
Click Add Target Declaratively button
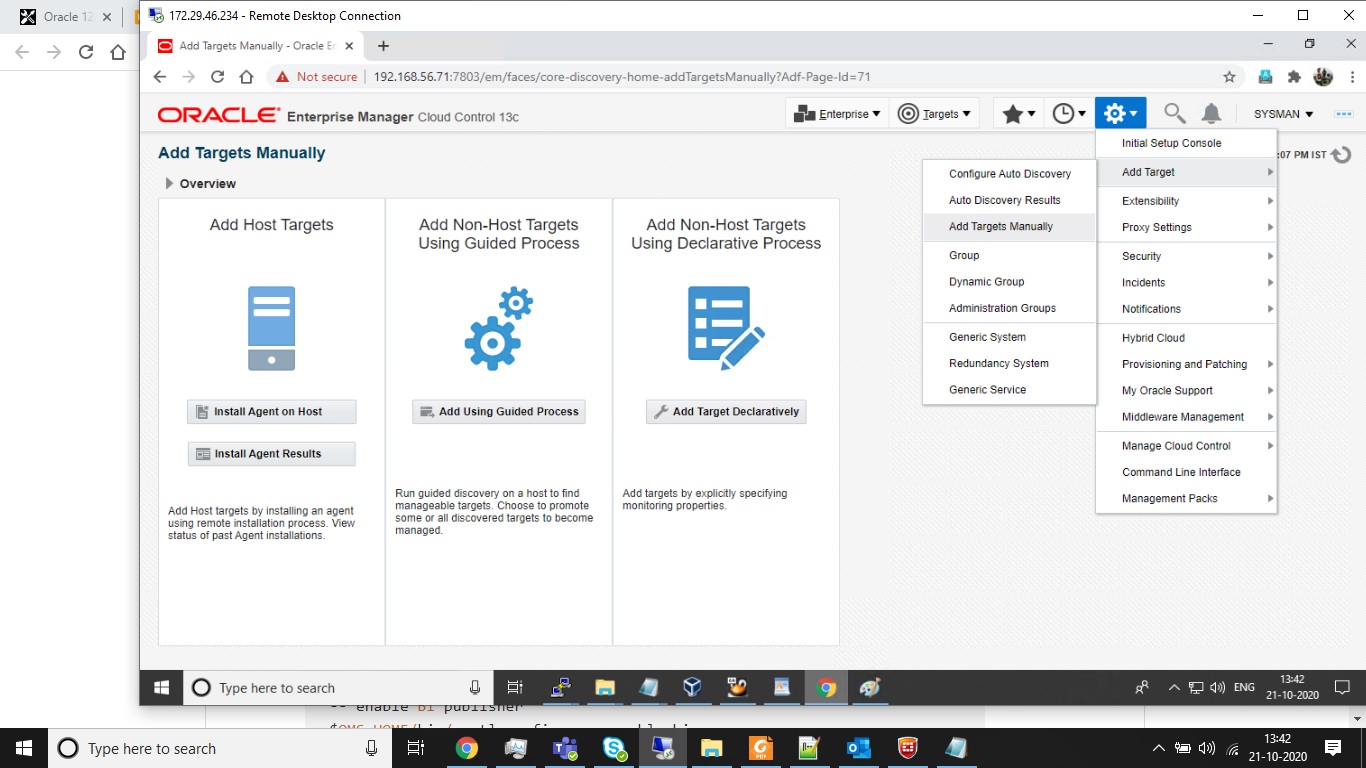[726, 412]
